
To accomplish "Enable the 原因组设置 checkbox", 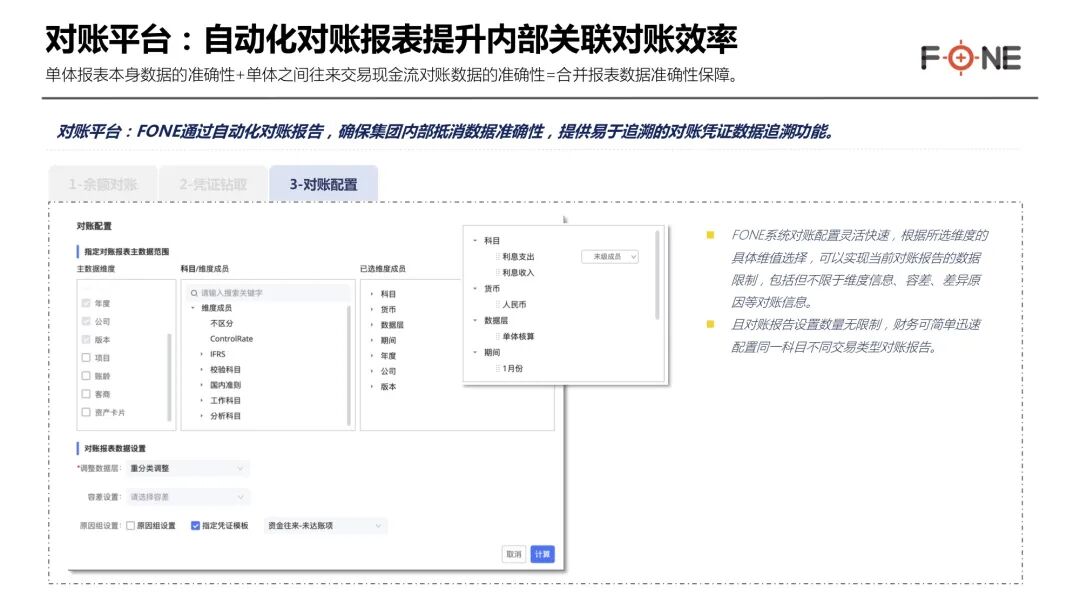I will pos(129,525).
